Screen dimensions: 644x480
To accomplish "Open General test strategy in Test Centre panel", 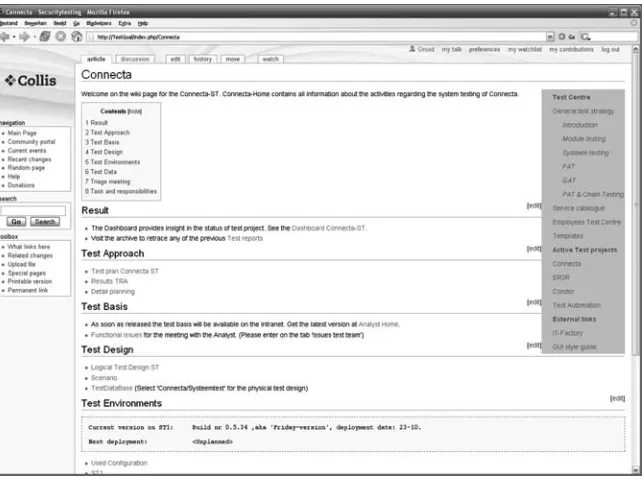I will (x=583, y=111).
